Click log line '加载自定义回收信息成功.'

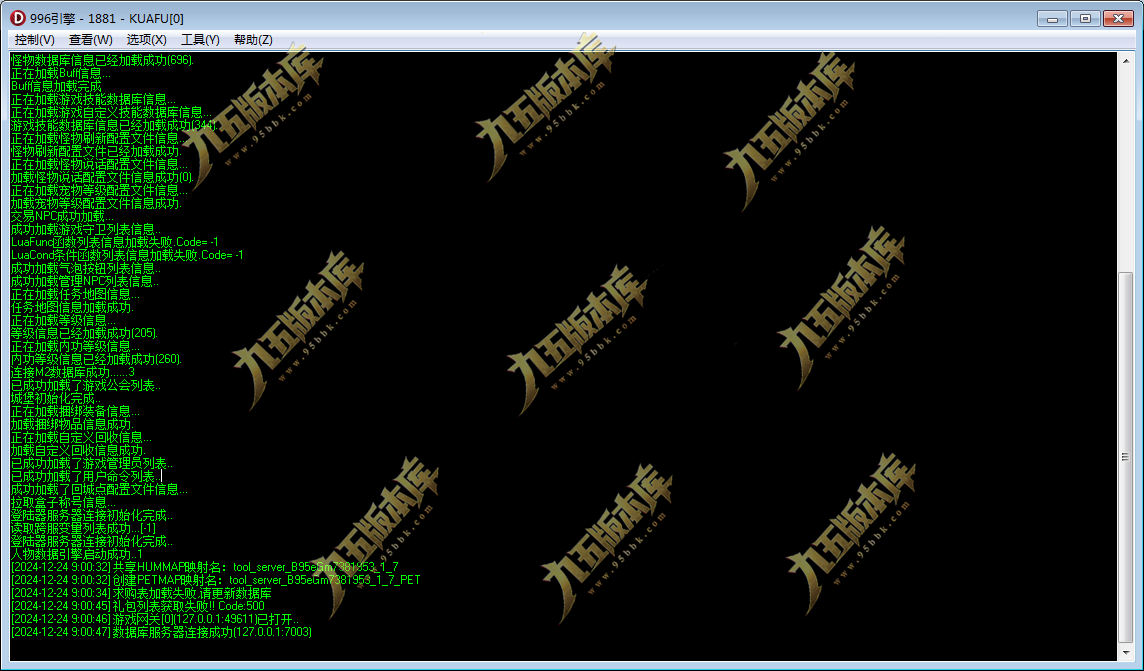click(78, 450)
